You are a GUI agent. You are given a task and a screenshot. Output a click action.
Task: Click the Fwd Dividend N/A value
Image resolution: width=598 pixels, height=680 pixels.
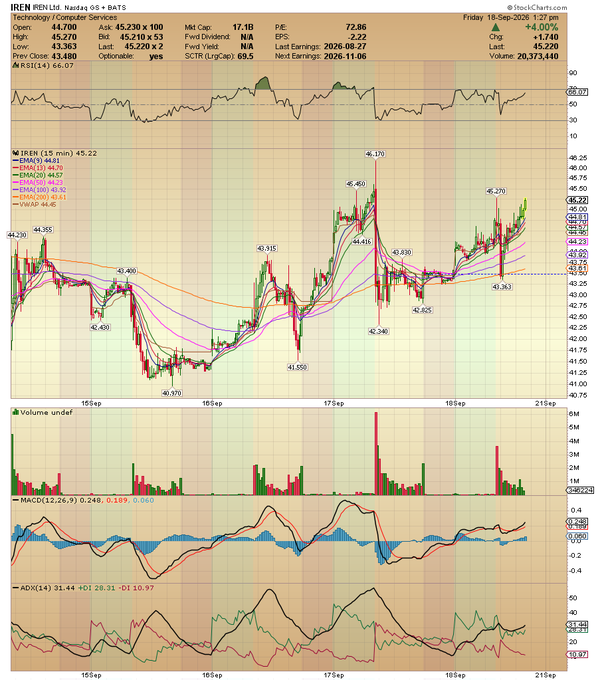click(x=247, y=37)
